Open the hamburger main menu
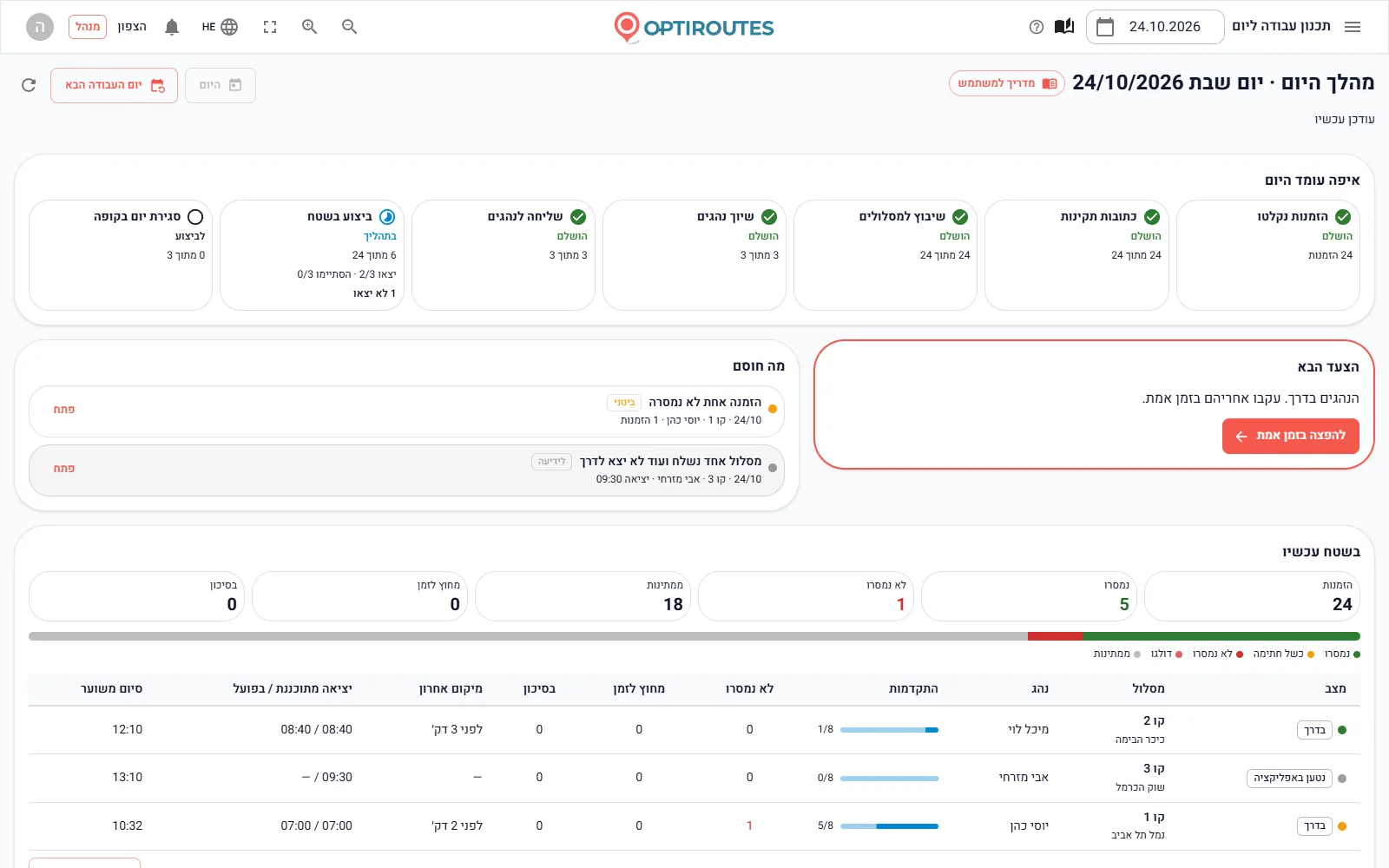 1352,27
